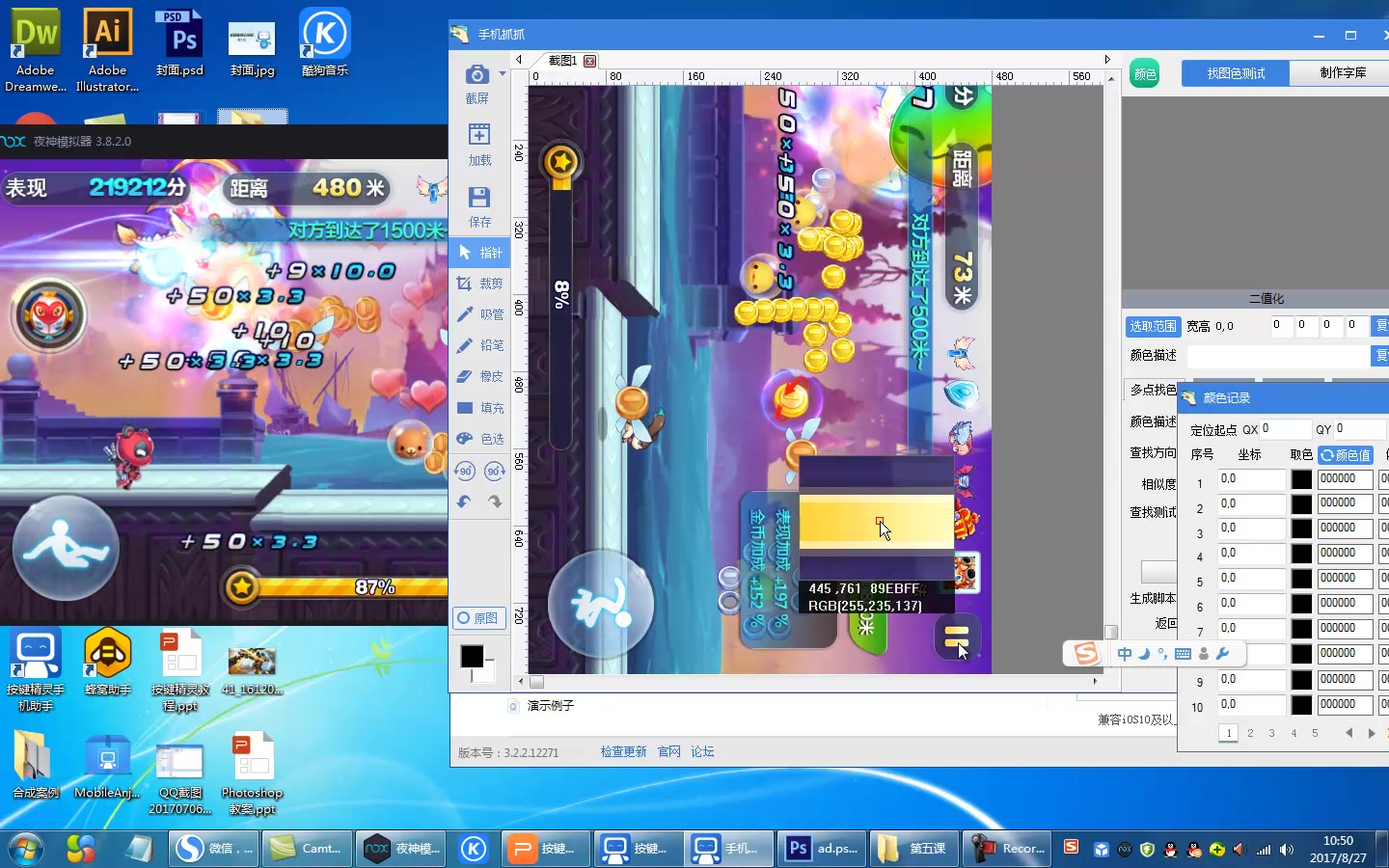
Task: Open the 按键精灵手机助手 desktop icon
Action: point(36,670)
